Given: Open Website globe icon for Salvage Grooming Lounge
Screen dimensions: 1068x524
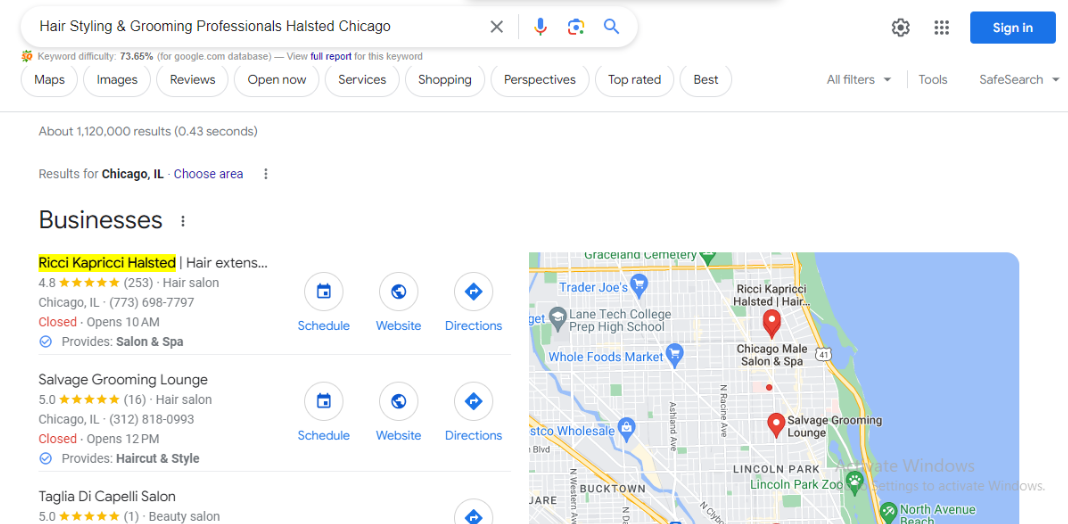Looking at the screenshot, I should [398, 401].
